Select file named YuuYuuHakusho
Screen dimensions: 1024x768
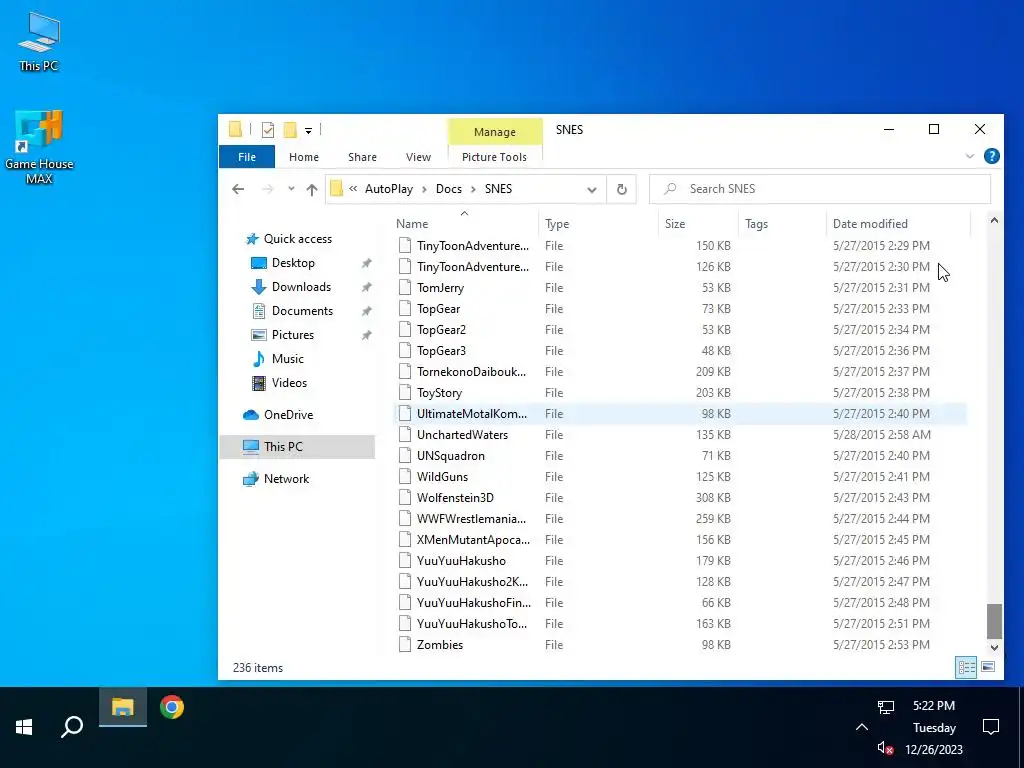461,561
